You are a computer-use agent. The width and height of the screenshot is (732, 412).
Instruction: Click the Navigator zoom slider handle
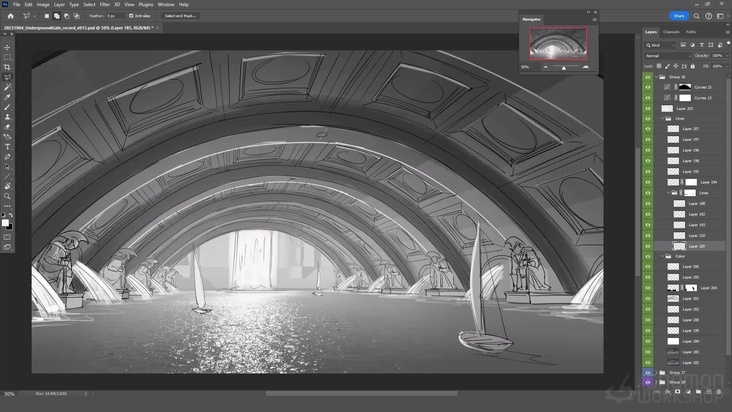coord(564,68)
